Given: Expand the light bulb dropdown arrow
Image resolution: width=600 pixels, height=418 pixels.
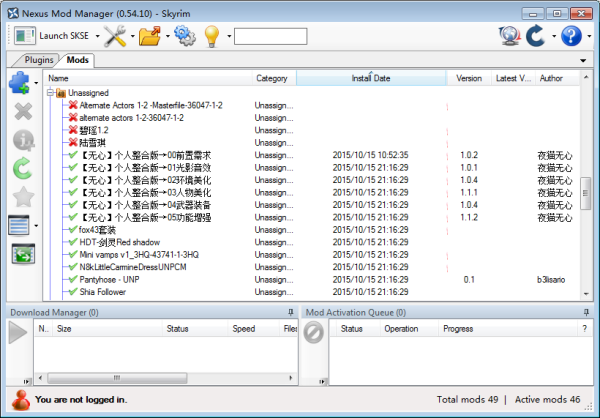Looking at the screenshot, I should coord(229,36).
